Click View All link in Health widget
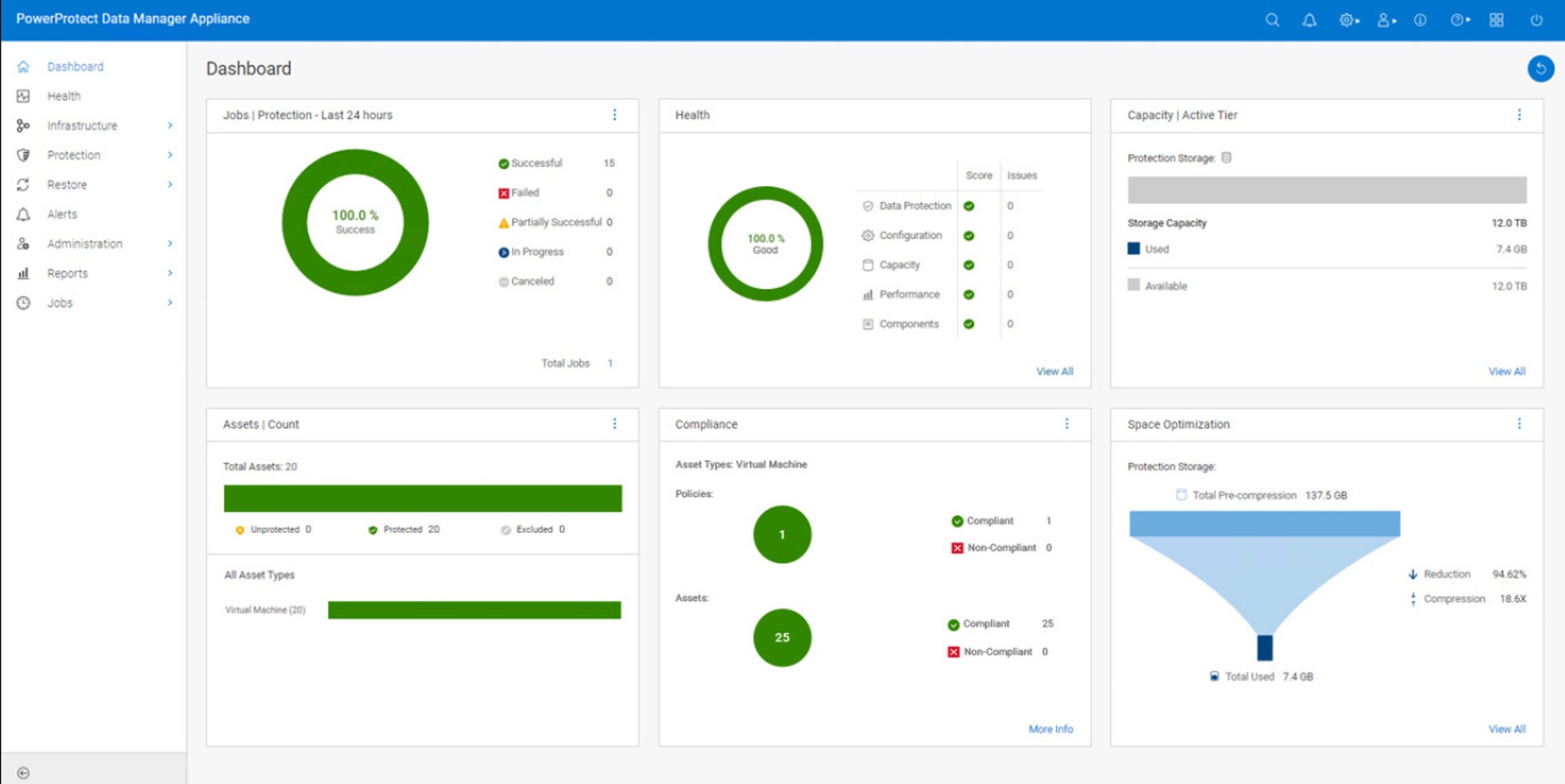Screen dimensions: 1565x784 click(1055, 372)
